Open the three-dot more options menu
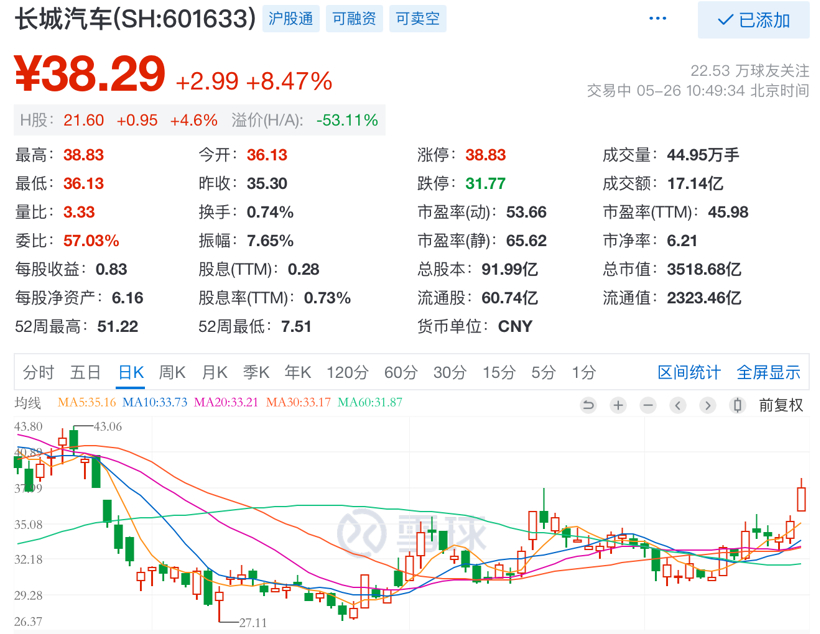This screenshot has height=634, width=820. (x=657, y=18)
